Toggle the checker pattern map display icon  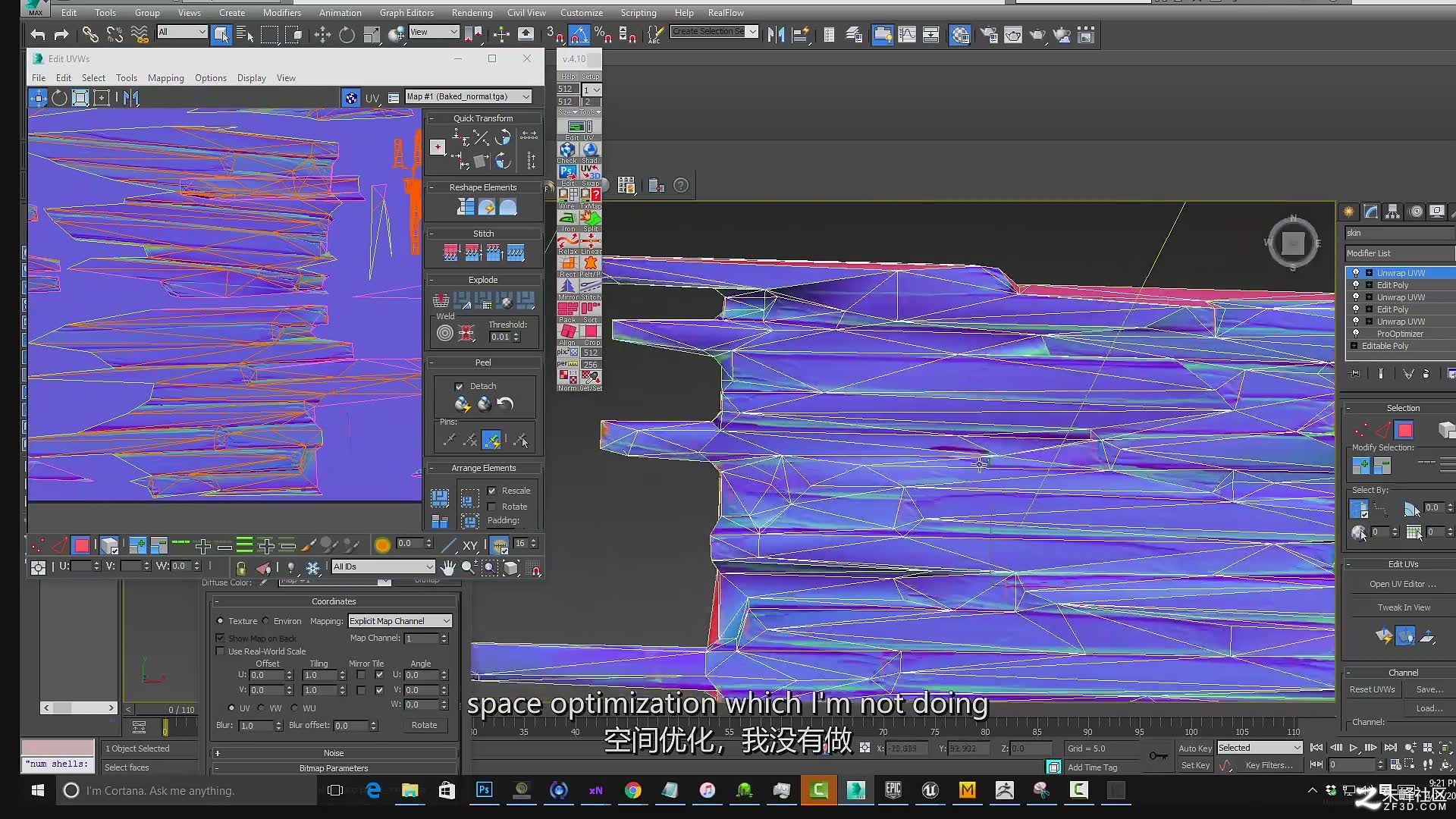pos(351,98)
